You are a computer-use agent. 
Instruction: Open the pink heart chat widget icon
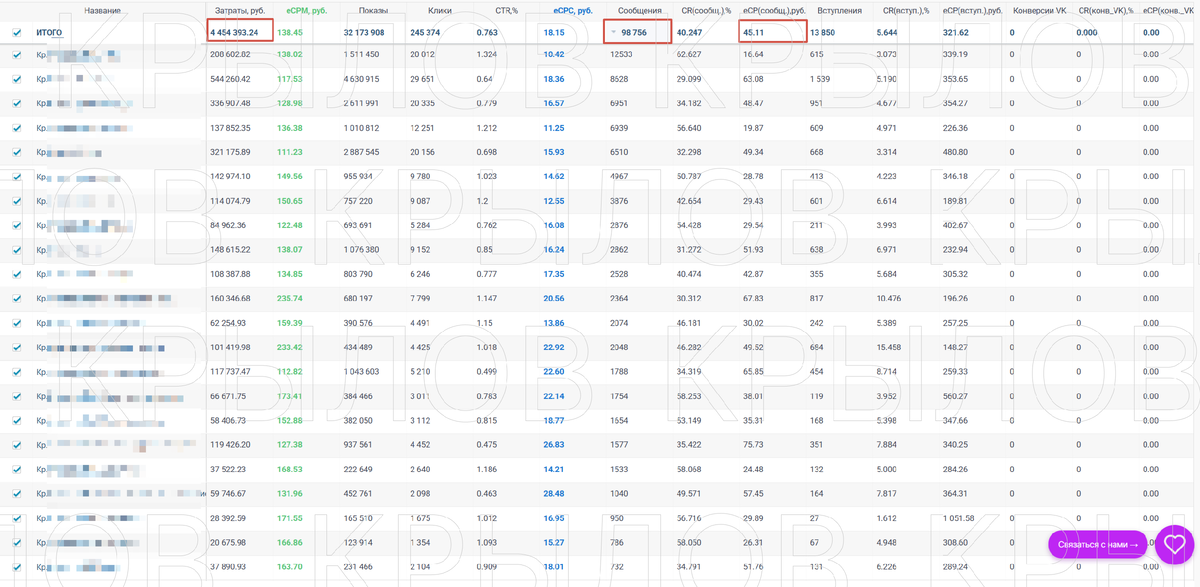(x=1175, y=545)
